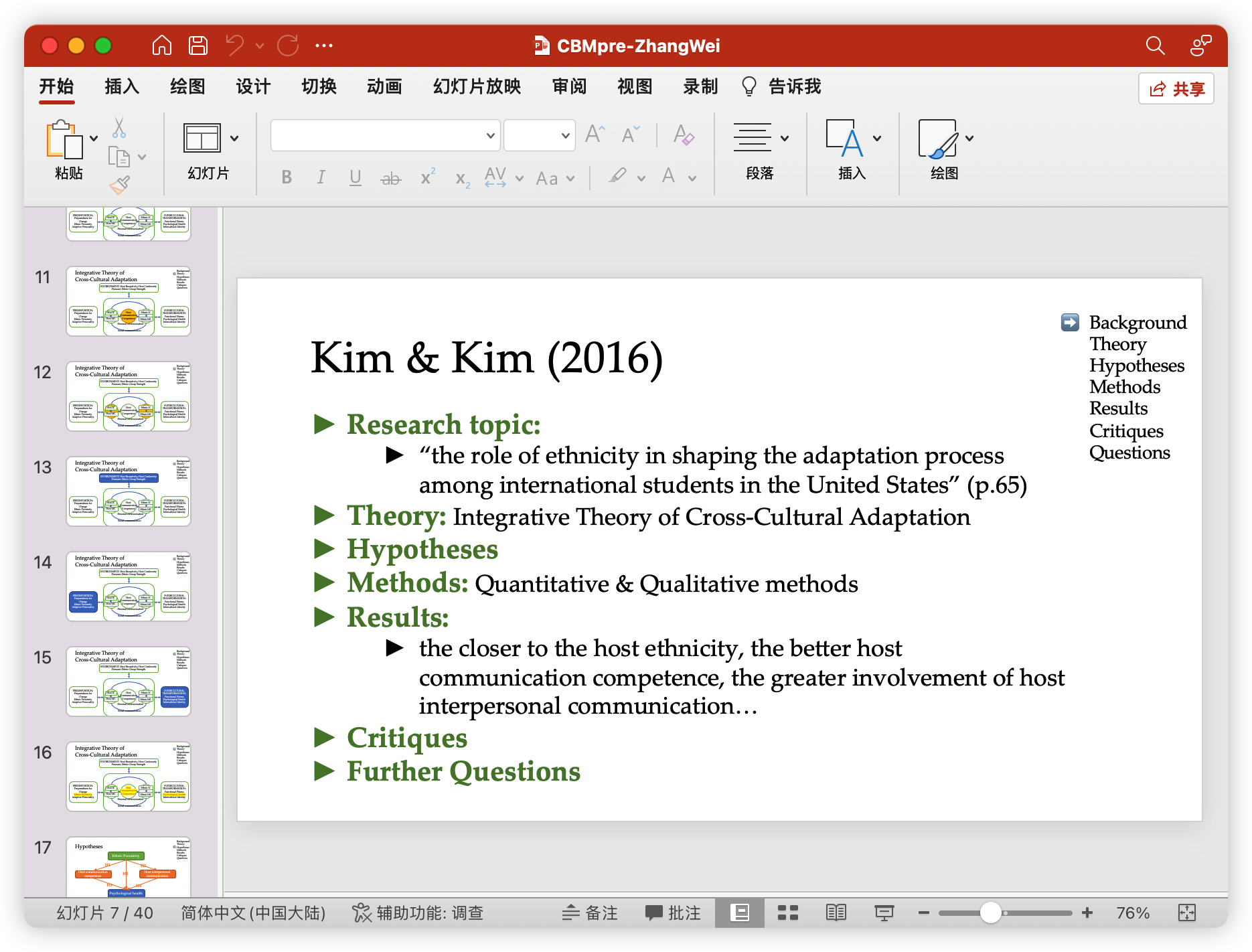The height and width of the screenshot is (952, 1252).
Task: Adjust the zoom slider handle
Action: (x=990, y=913)
